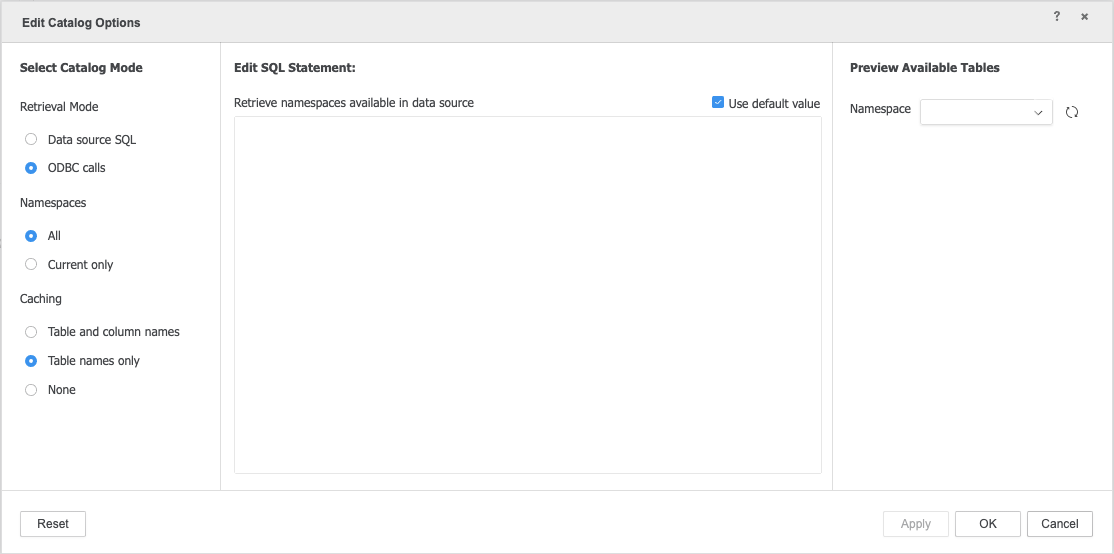Switch namespaces to Current only
The height and width of the screenshot is (554, 1114).
click(x=31, y=264)
